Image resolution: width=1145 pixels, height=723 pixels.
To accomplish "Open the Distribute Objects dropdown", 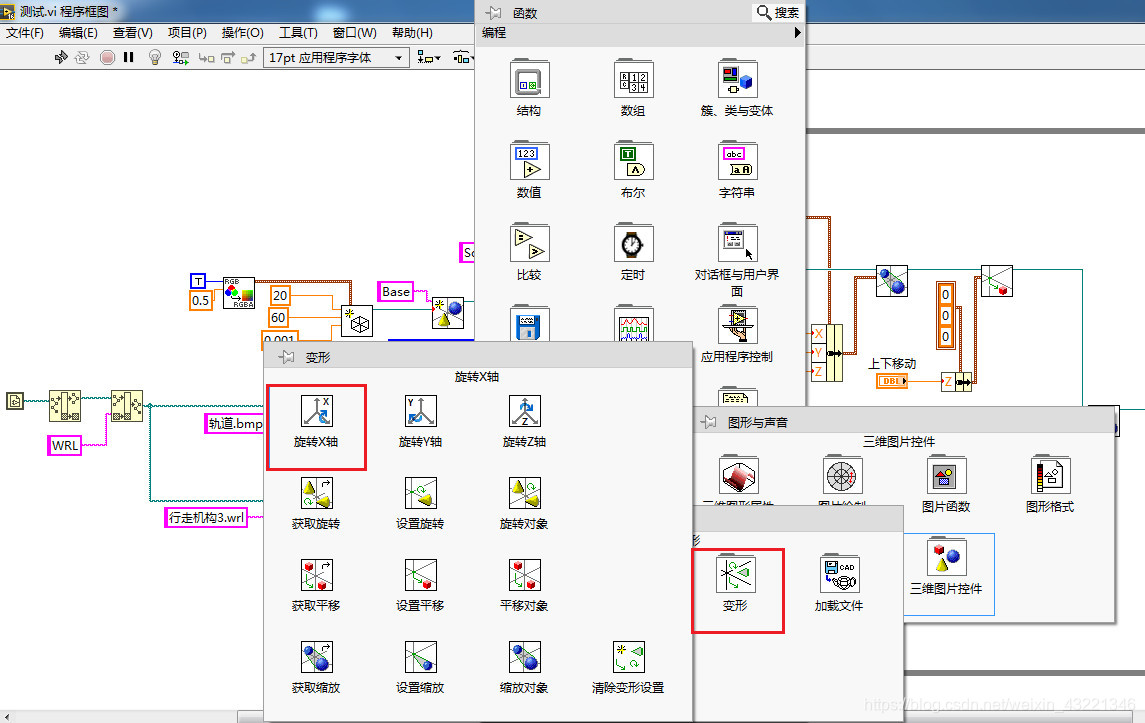I will [x=462, y=58].
